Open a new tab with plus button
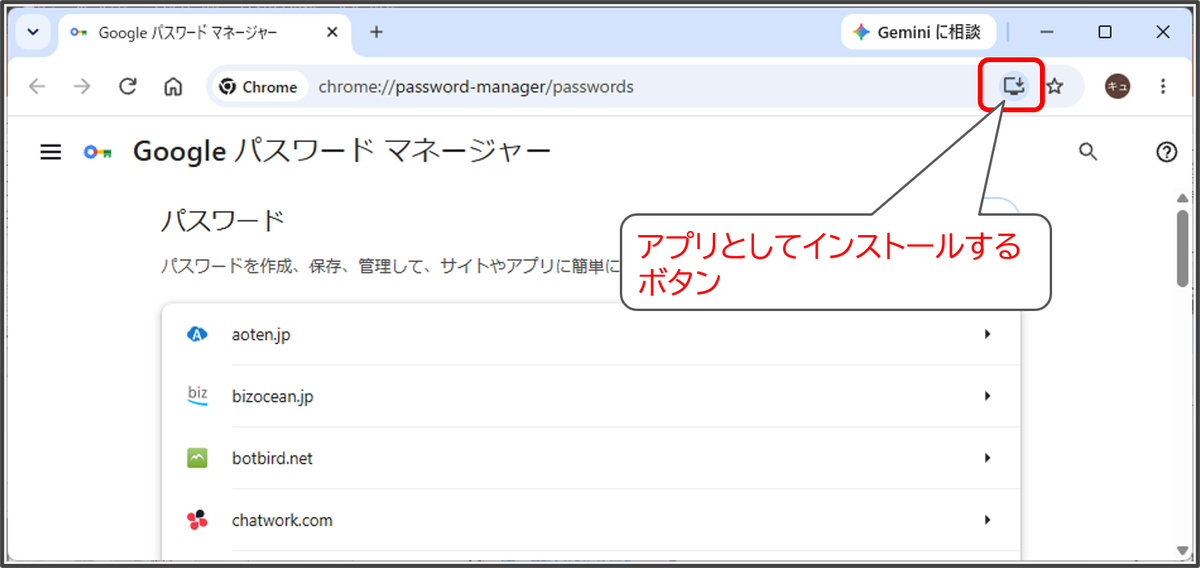1200x568 pixels. coord(376,32)
